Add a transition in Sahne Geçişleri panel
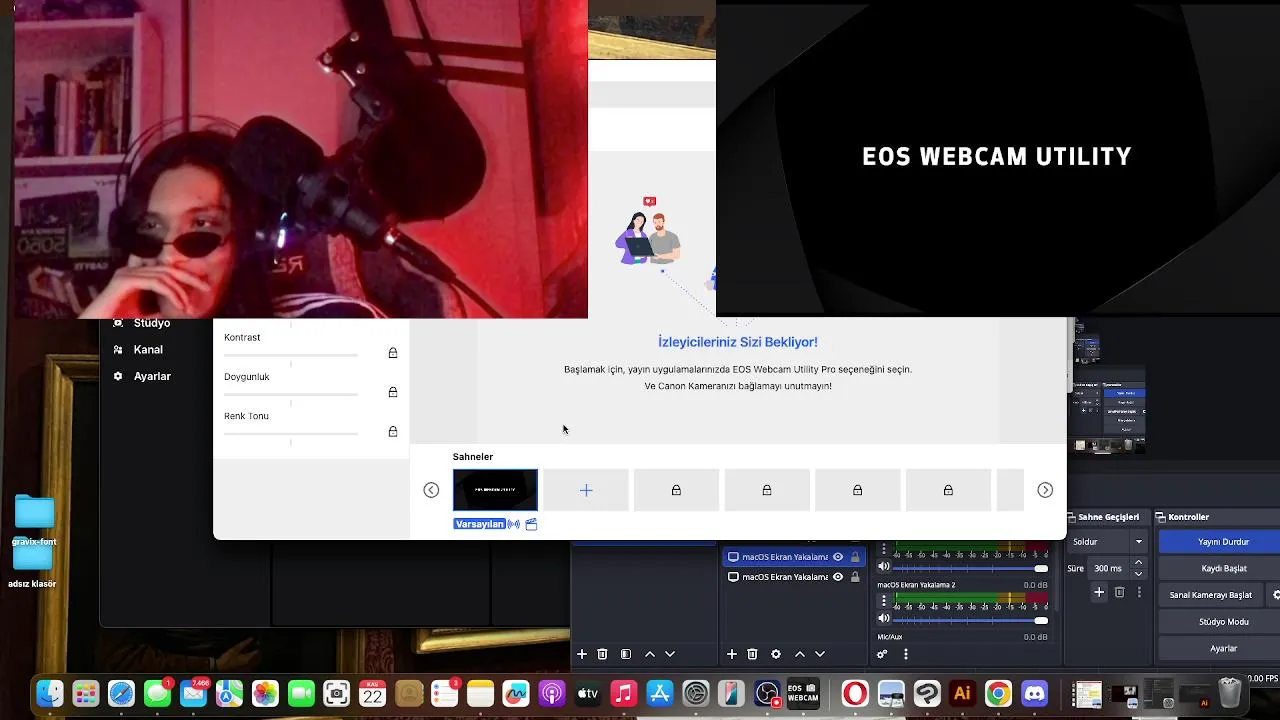 (1099, 592)
